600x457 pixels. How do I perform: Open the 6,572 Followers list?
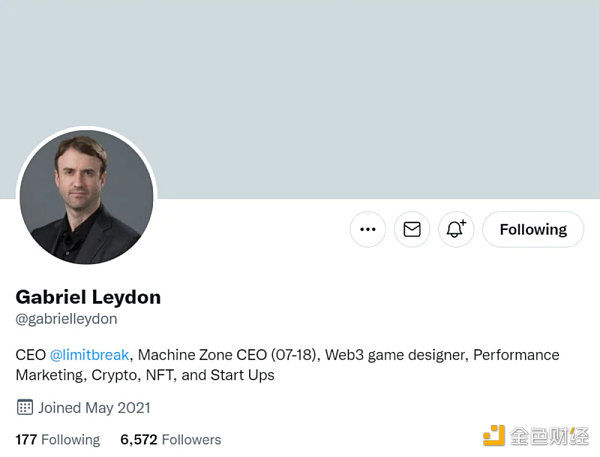click(x=170, y=440)
